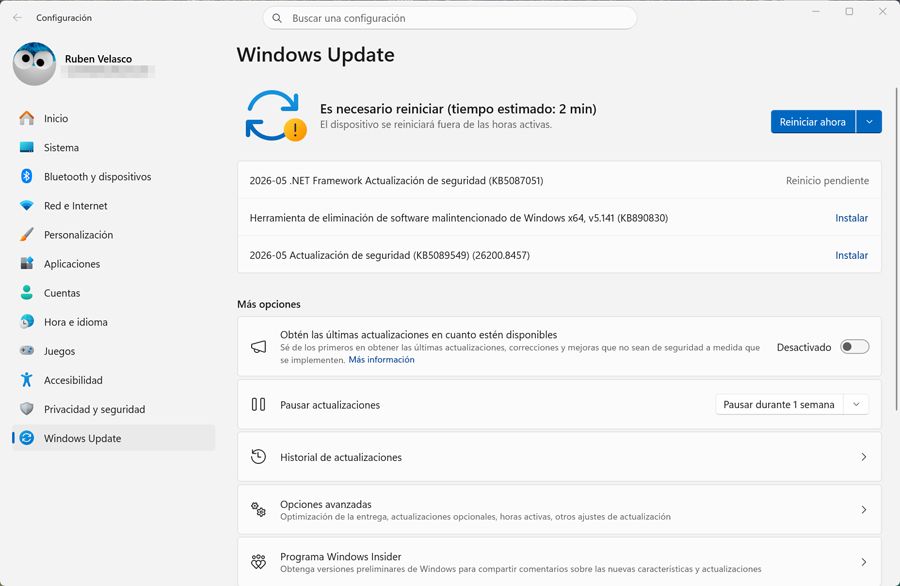
Task: Click the Windows Insider hearts icon
Action: coord(258,562)
